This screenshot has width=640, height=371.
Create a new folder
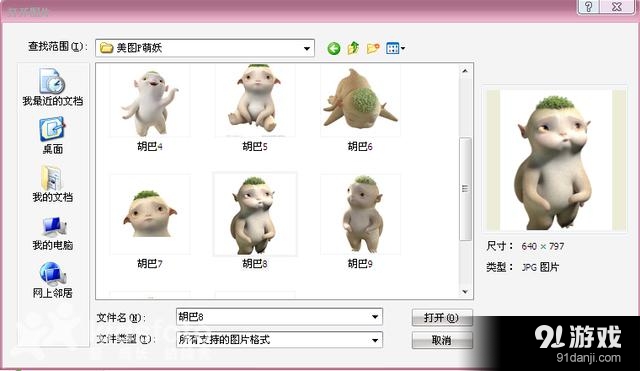point(373,49)
